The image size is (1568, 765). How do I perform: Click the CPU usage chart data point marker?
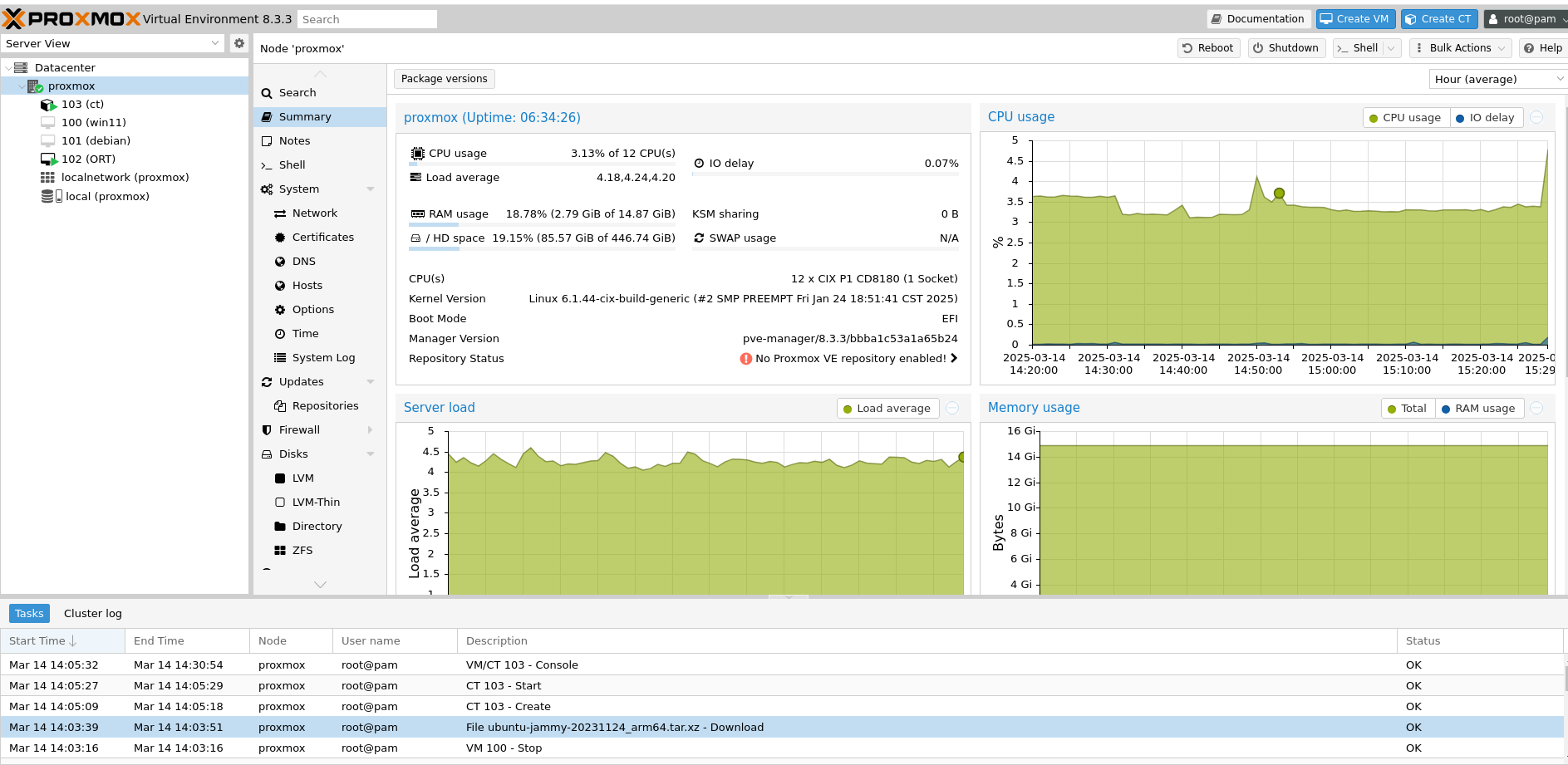1280,194
